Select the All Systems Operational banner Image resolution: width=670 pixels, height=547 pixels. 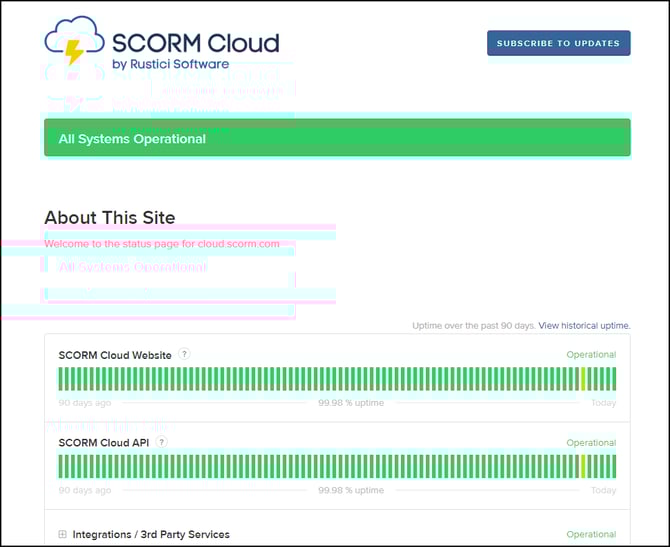tap(337, 138)
